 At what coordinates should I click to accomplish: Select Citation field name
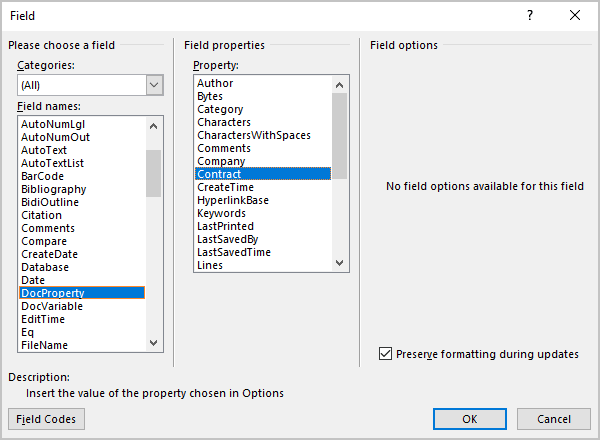point(82,215)
